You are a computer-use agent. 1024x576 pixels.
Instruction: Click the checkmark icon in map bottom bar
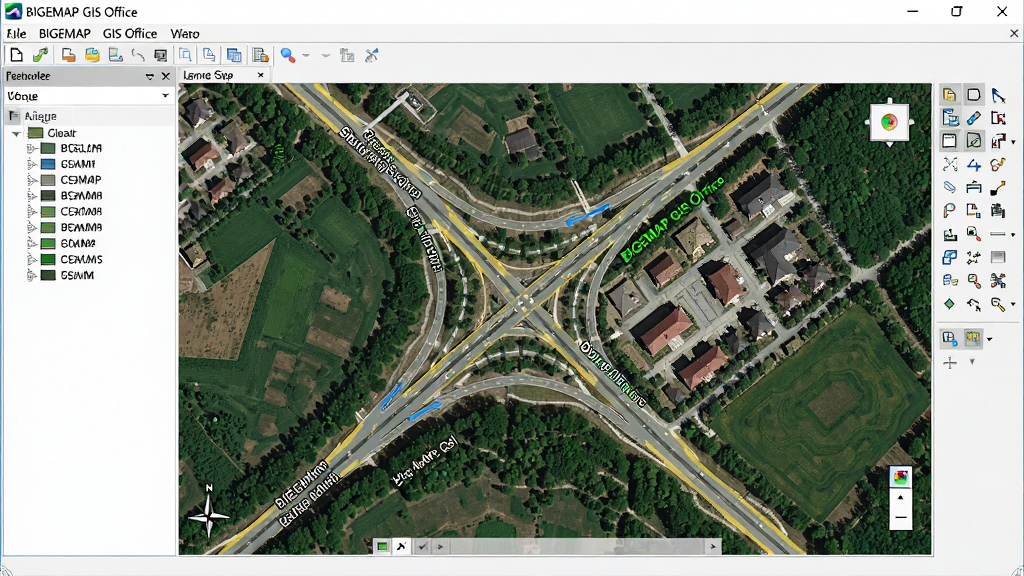pyautogui.click(x=423, y=546)
